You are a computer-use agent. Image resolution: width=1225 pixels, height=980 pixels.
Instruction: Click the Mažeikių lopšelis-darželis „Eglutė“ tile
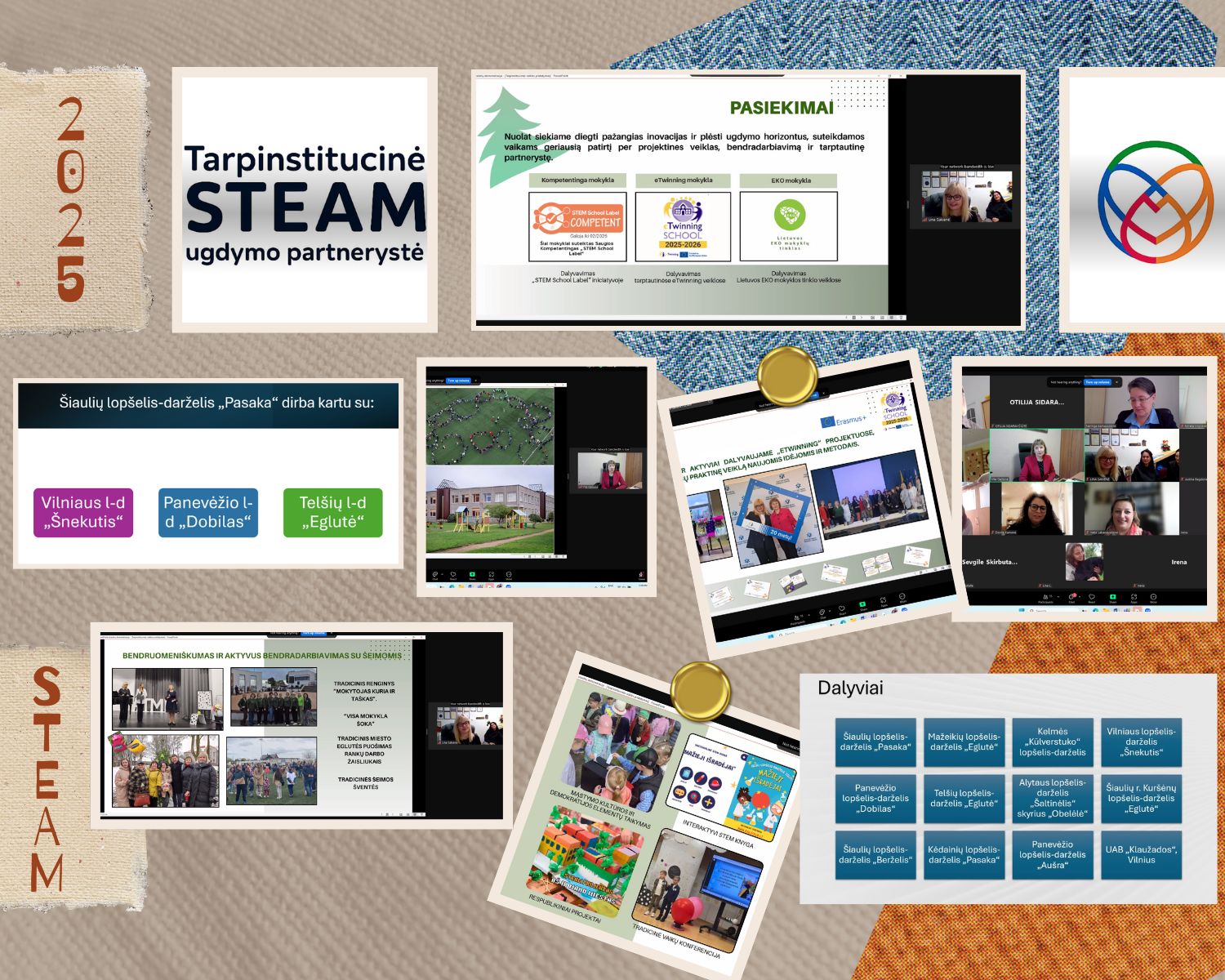click(964, 742)
